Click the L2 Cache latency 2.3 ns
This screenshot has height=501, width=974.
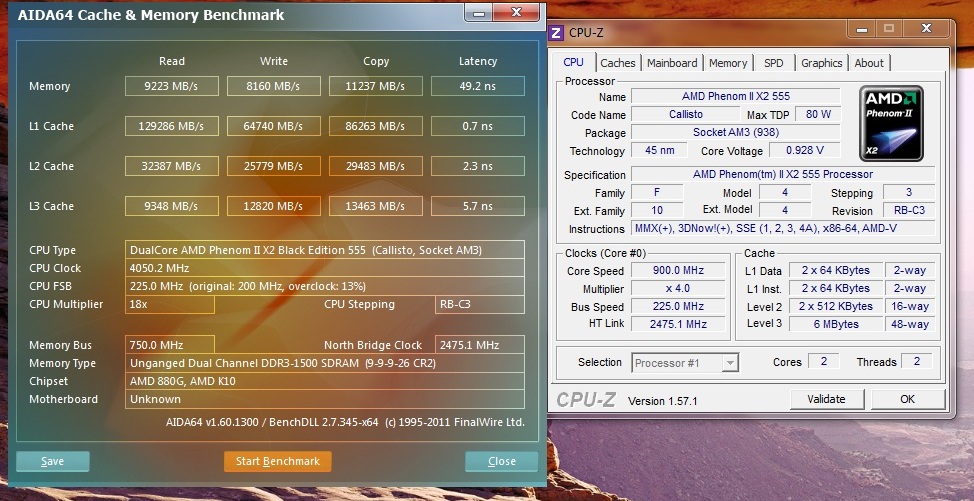pos(478,166)
